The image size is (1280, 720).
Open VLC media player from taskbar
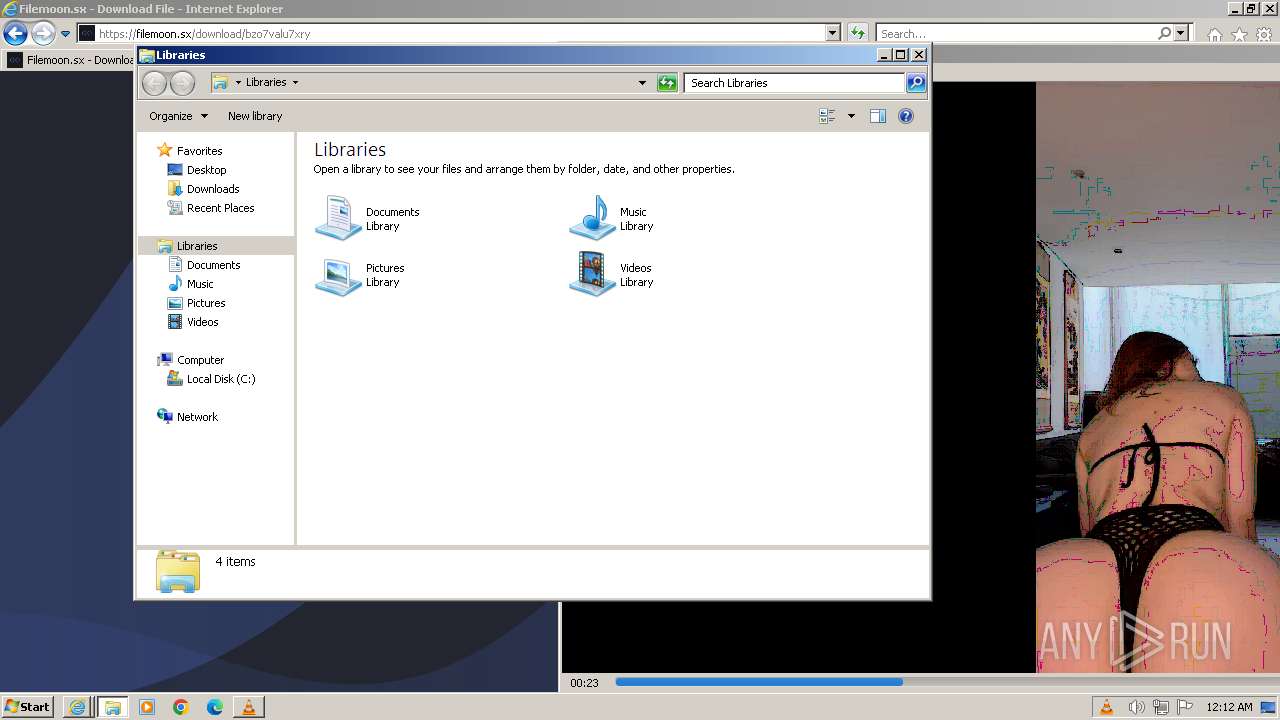248,707
